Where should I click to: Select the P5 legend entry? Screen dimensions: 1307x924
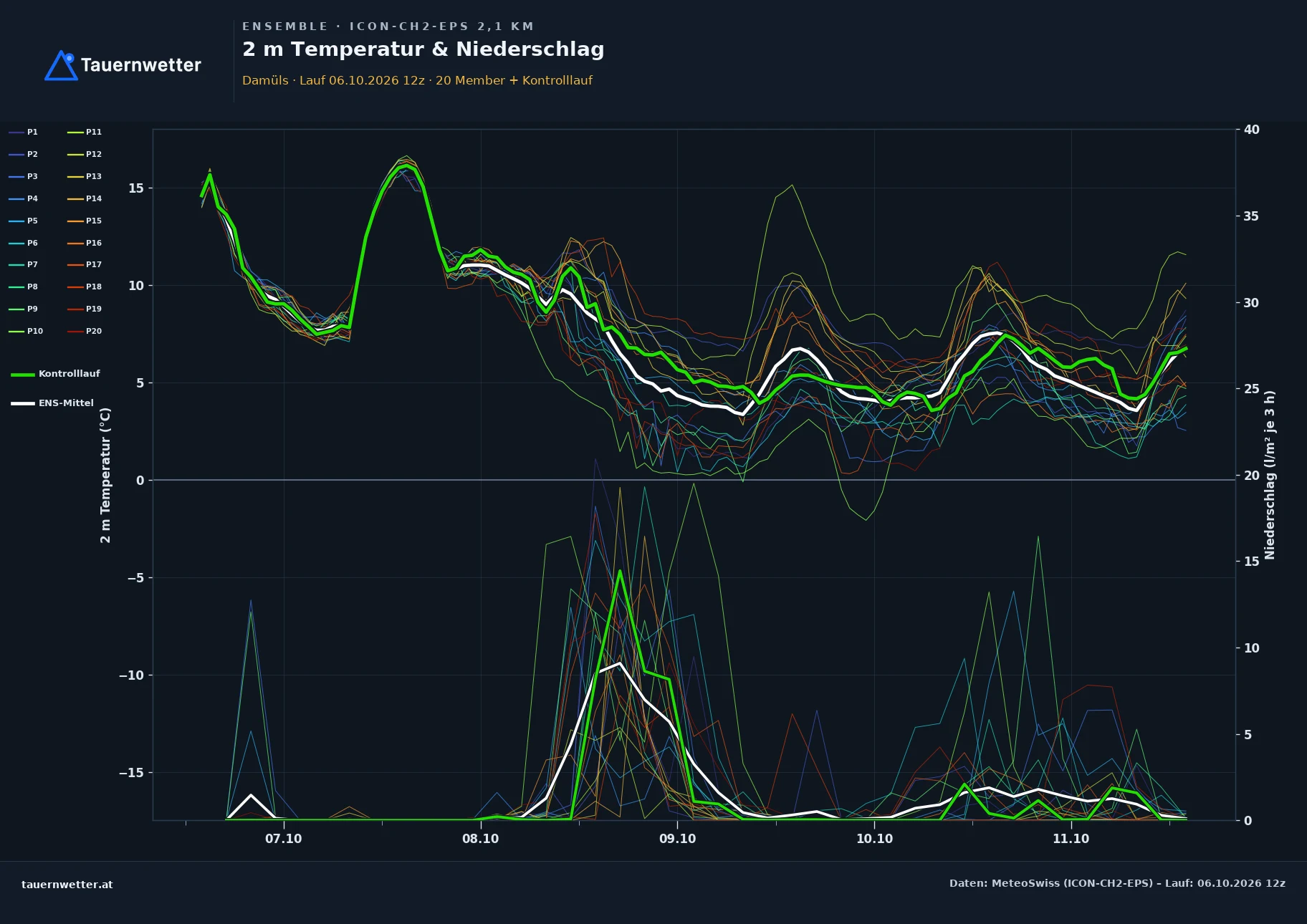(24, 221)
